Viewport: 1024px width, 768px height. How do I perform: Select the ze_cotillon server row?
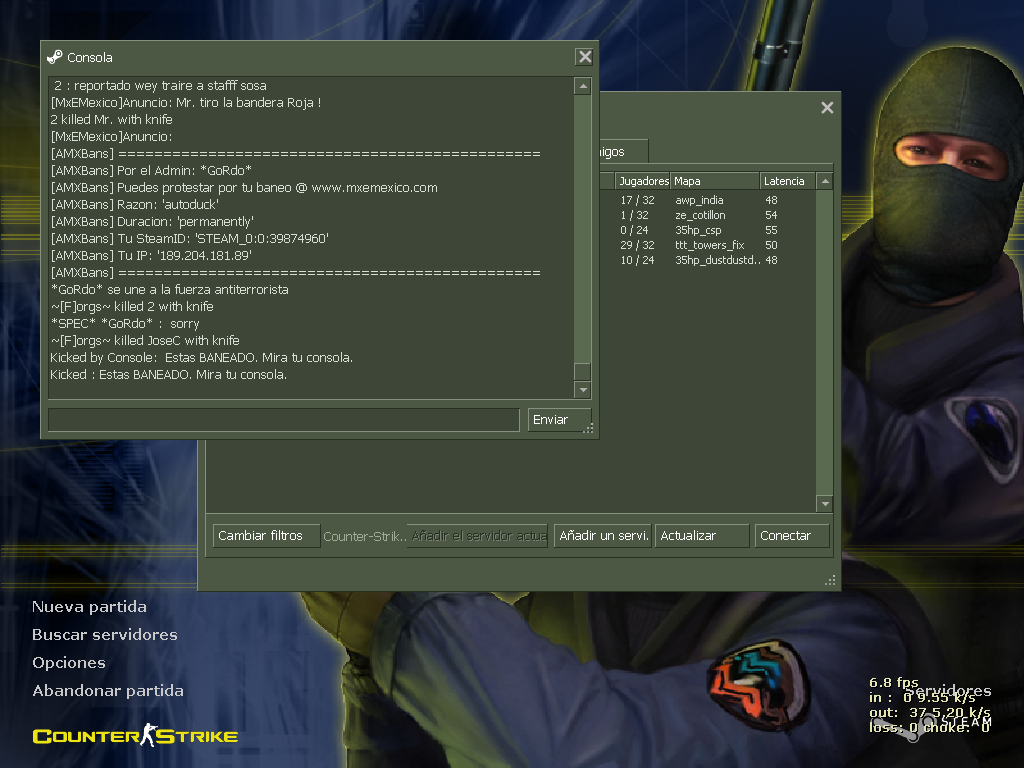click(x=707, y=216)
